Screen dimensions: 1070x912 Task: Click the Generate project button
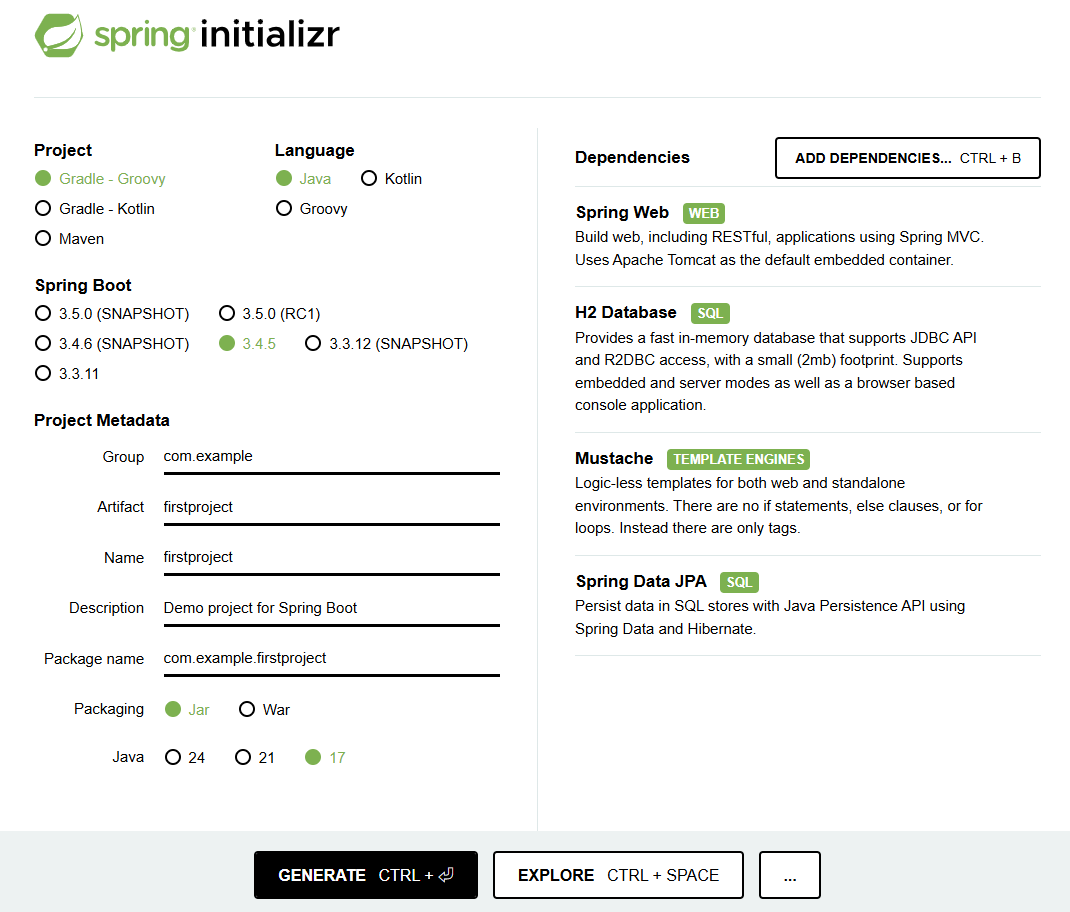[366, 875]
